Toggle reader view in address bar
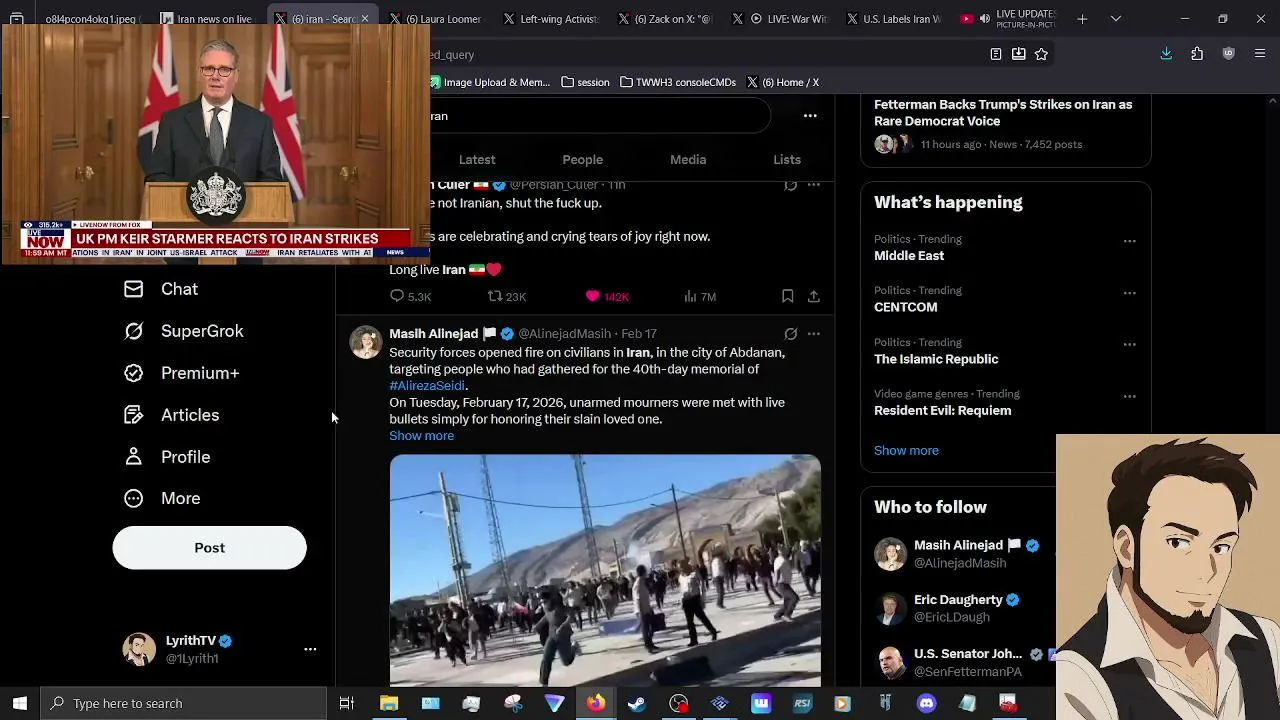This screenshot has height=720, width=1280. 996,54
